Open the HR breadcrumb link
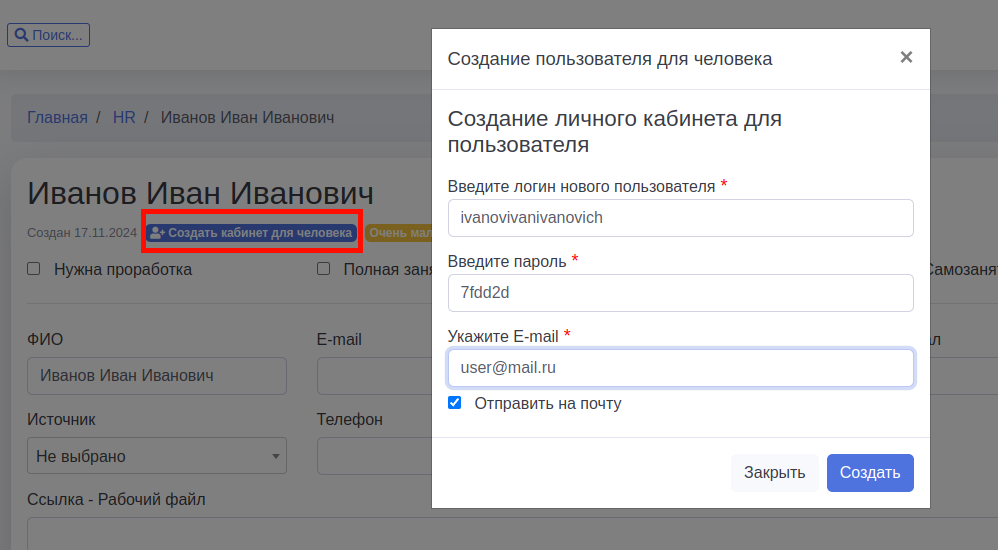The image size is (998, 550). [124, 117]
